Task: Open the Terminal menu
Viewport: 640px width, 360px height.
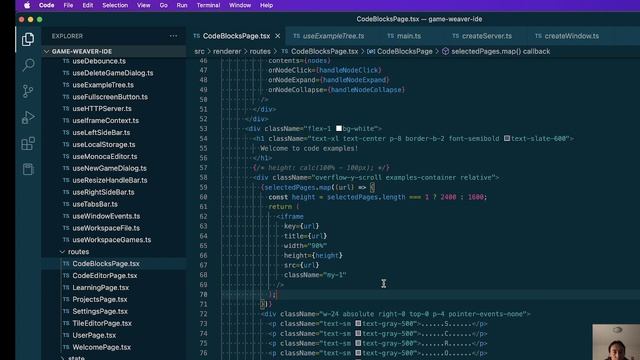Action: click(x=208, y=5)
